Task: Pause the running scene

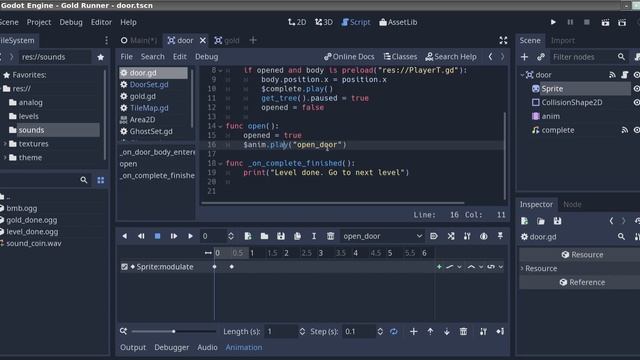Action: tap(570, 22)
